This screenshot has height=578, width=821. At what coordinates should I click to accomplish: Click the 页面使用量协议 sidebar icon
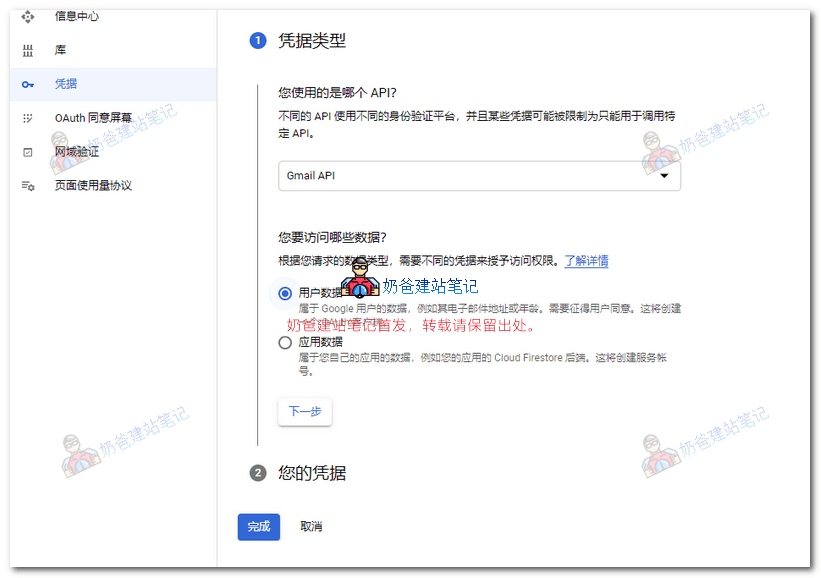click(26, 185)
